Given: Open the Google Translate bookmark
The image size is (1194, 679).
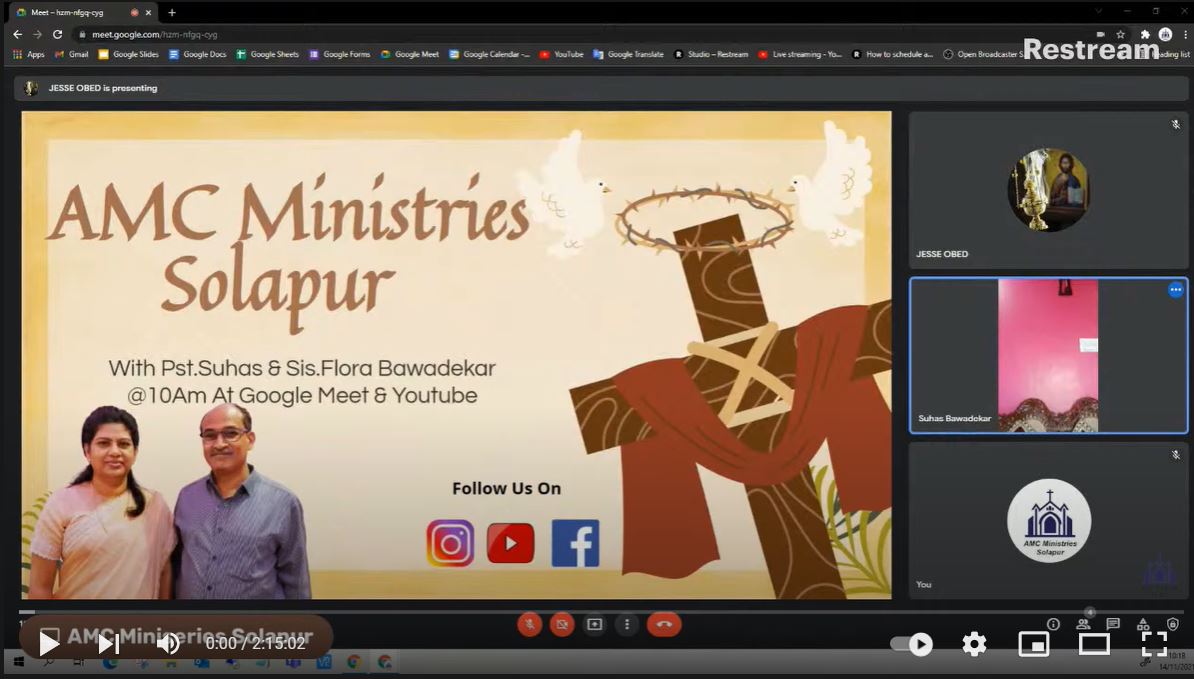Looking at the screenshot, I should (x=629, y=54).
